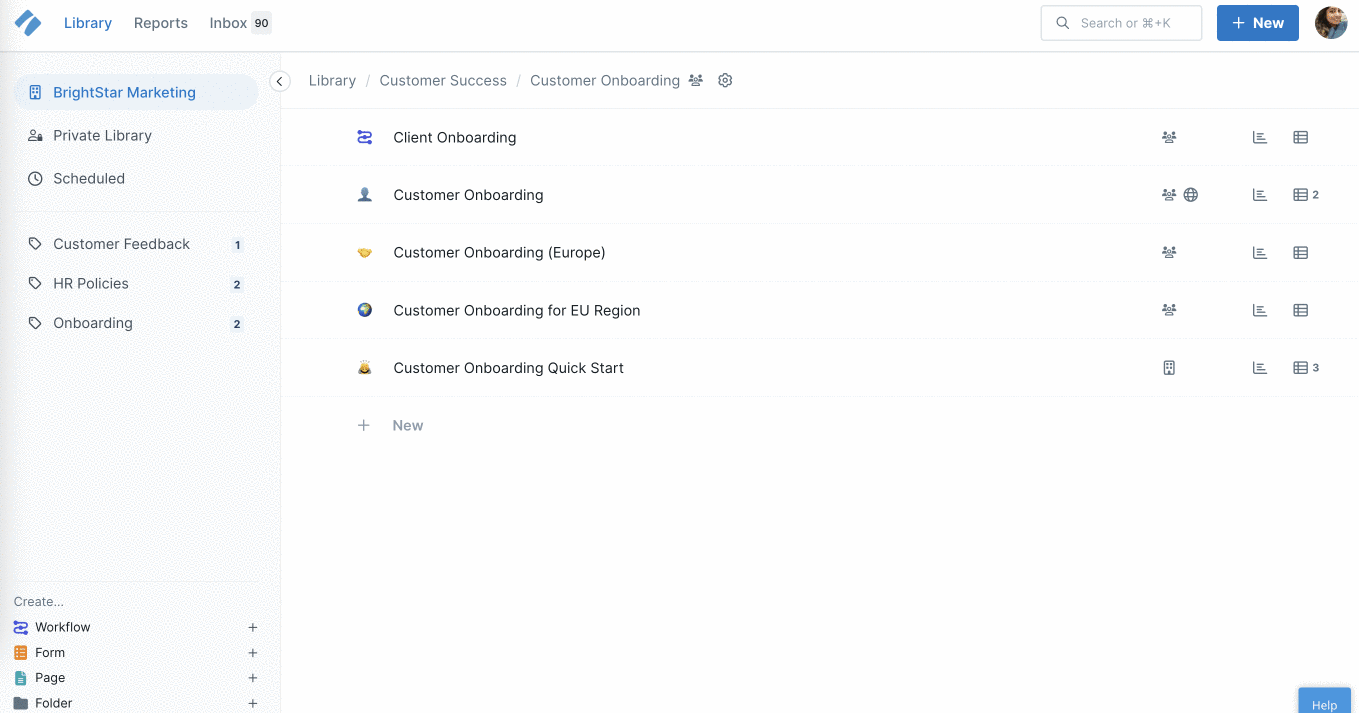This screenshot has height=713, width=1359.
Task: Open the Library tab
Action: 88,23
